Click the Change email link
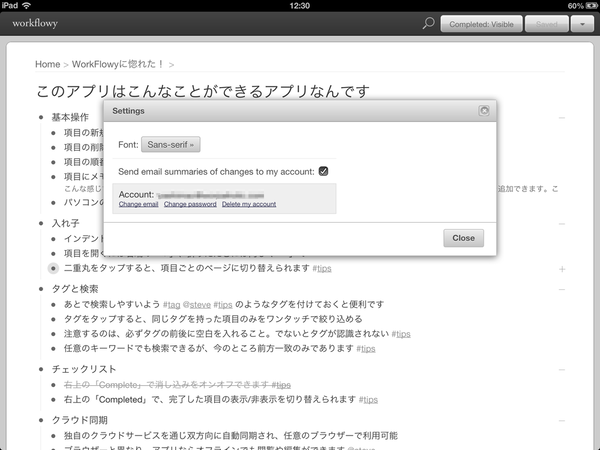 (x=139, y=204)
